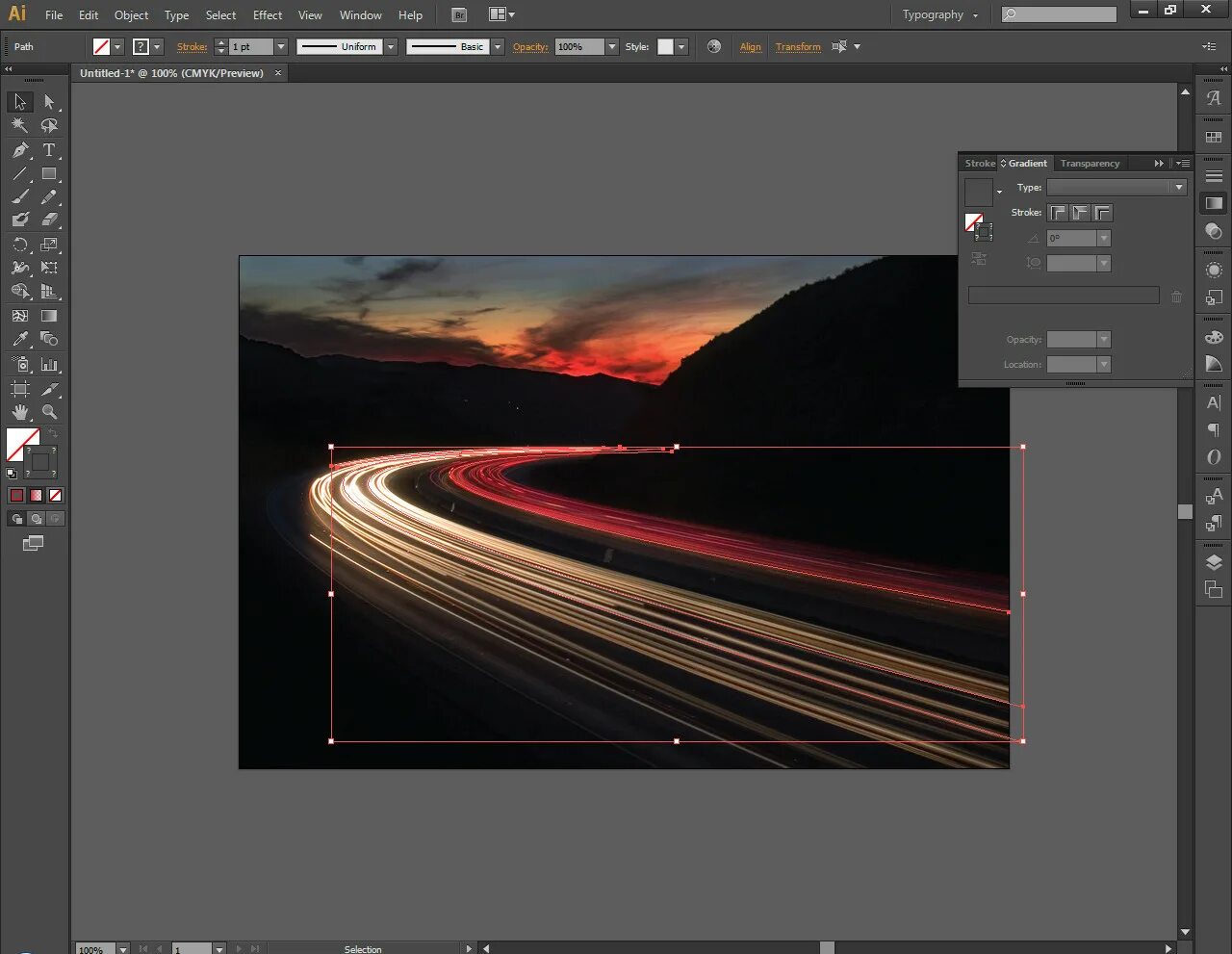The height and width of the screenshot is (954, 1232).
Task: Activate the Type tool
Action: [x=49, y=150]
